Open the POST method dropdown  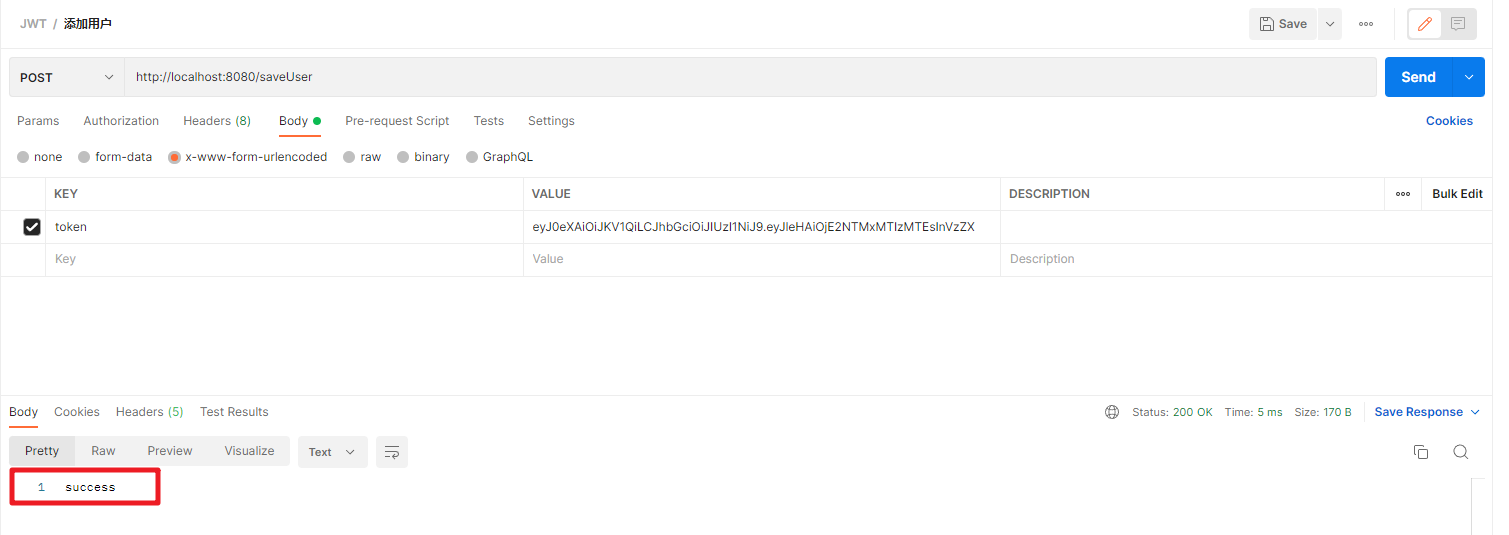click(67, 77)
